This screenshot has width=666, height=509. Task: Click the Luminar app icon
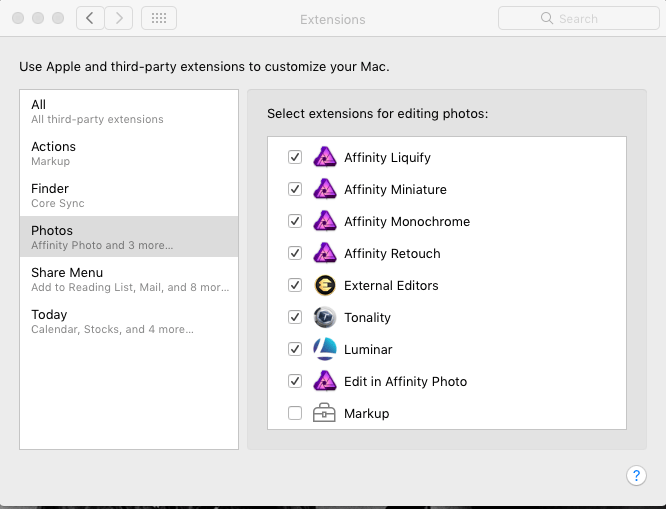tap(324, 349)
